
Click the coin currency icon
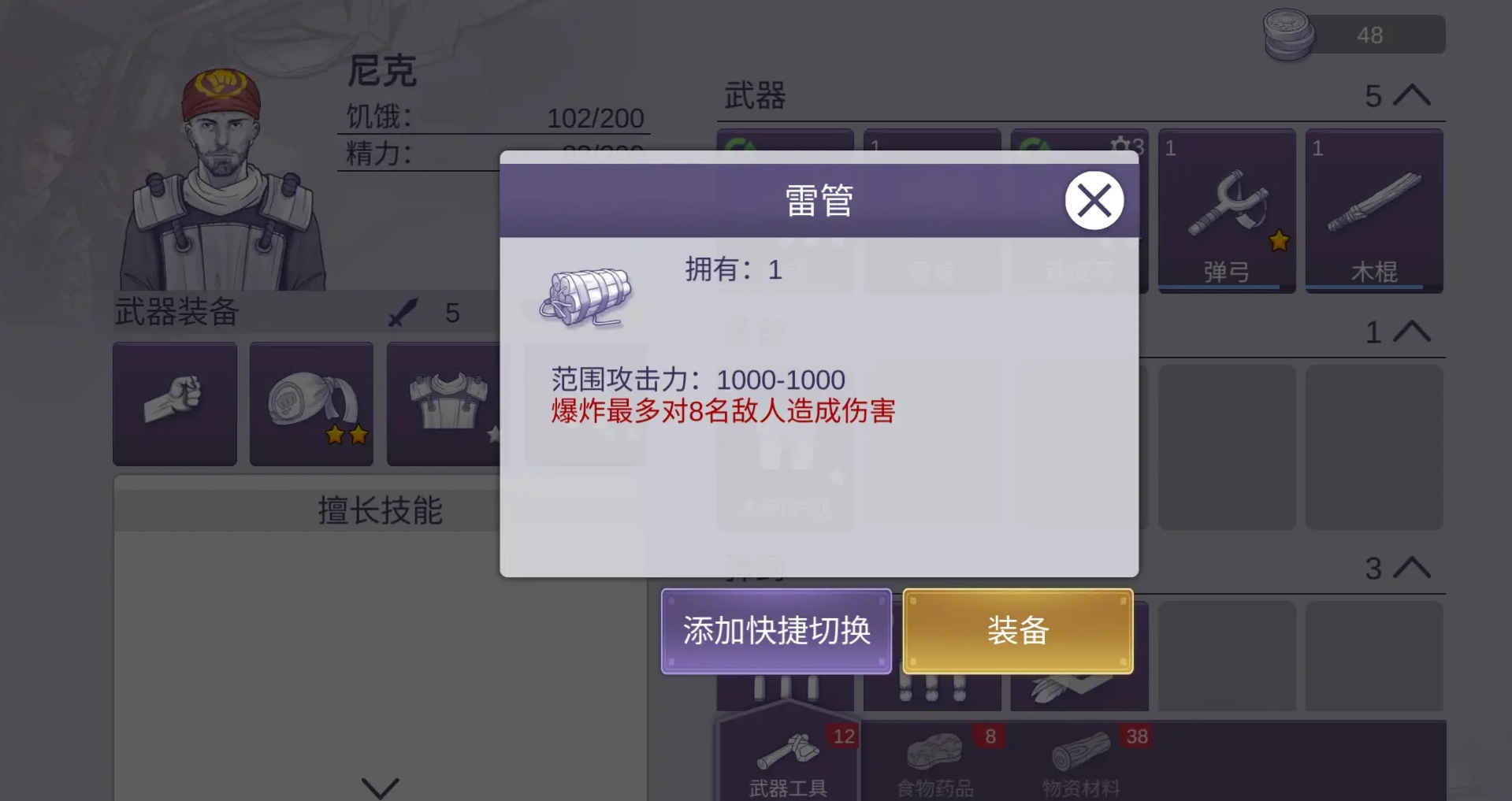[1289, 35]
